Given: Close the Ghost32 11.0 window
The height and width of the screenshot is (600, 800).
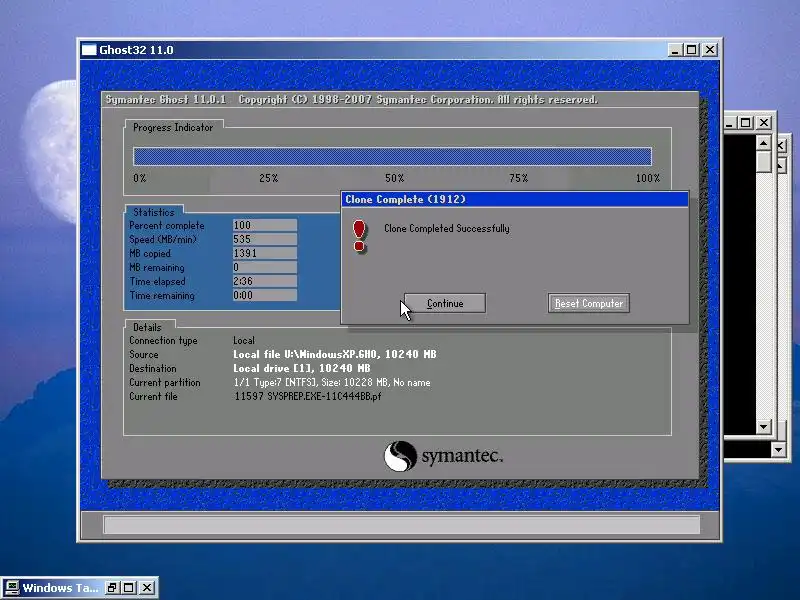Looking at the screenshot, I should tap(710, 50).
